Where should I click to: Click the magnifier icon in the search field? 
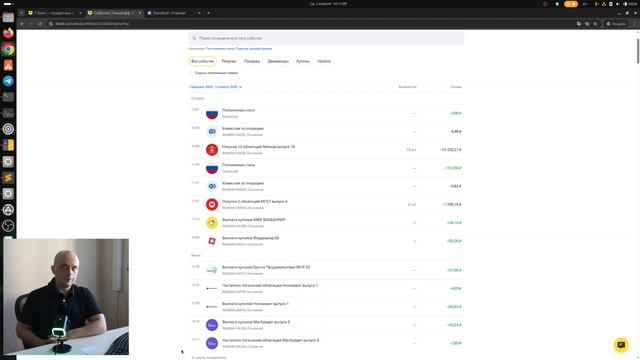pos(194,38)
